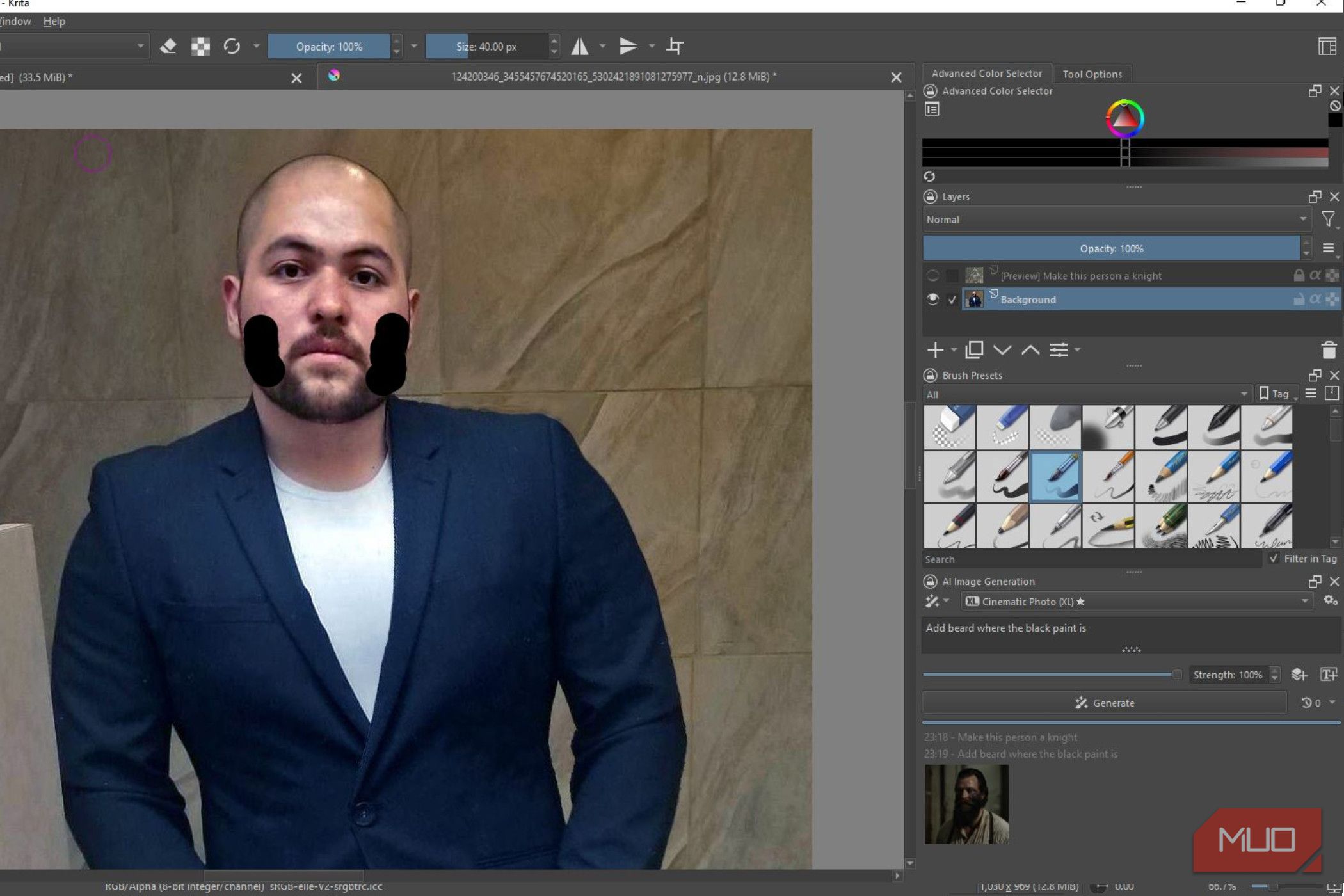This screenshot has width=1344, height=896.
Task: Click the hue ring color triangle selector
Action: pyautogui.click(x=1125, y=118)
